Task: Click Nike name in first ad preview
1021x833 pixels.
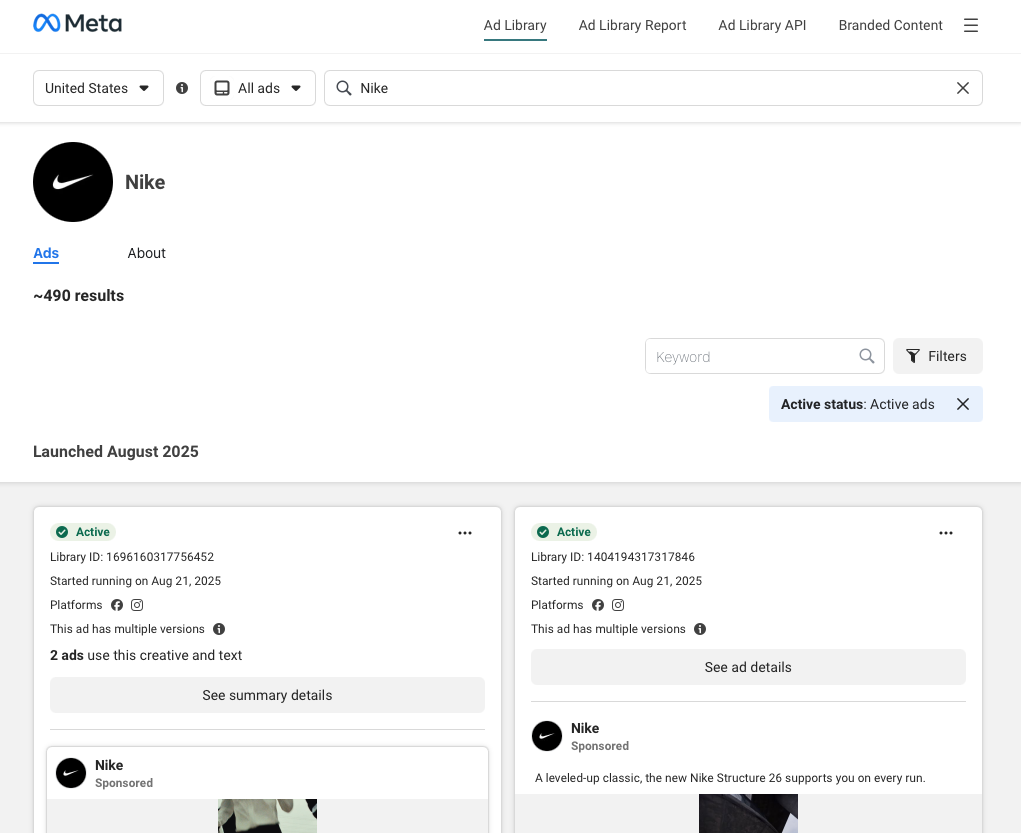Action: coord(109,765)
